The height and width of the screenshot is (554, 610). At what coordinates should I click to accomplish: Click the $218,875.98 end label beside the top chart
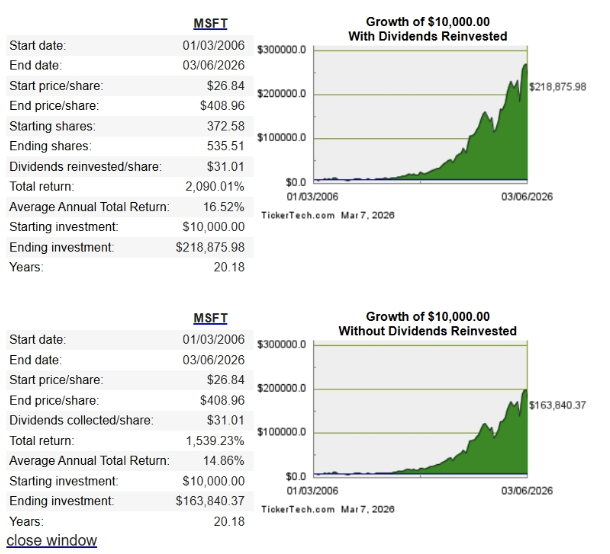pyautogui.click(x=565, y=88)
